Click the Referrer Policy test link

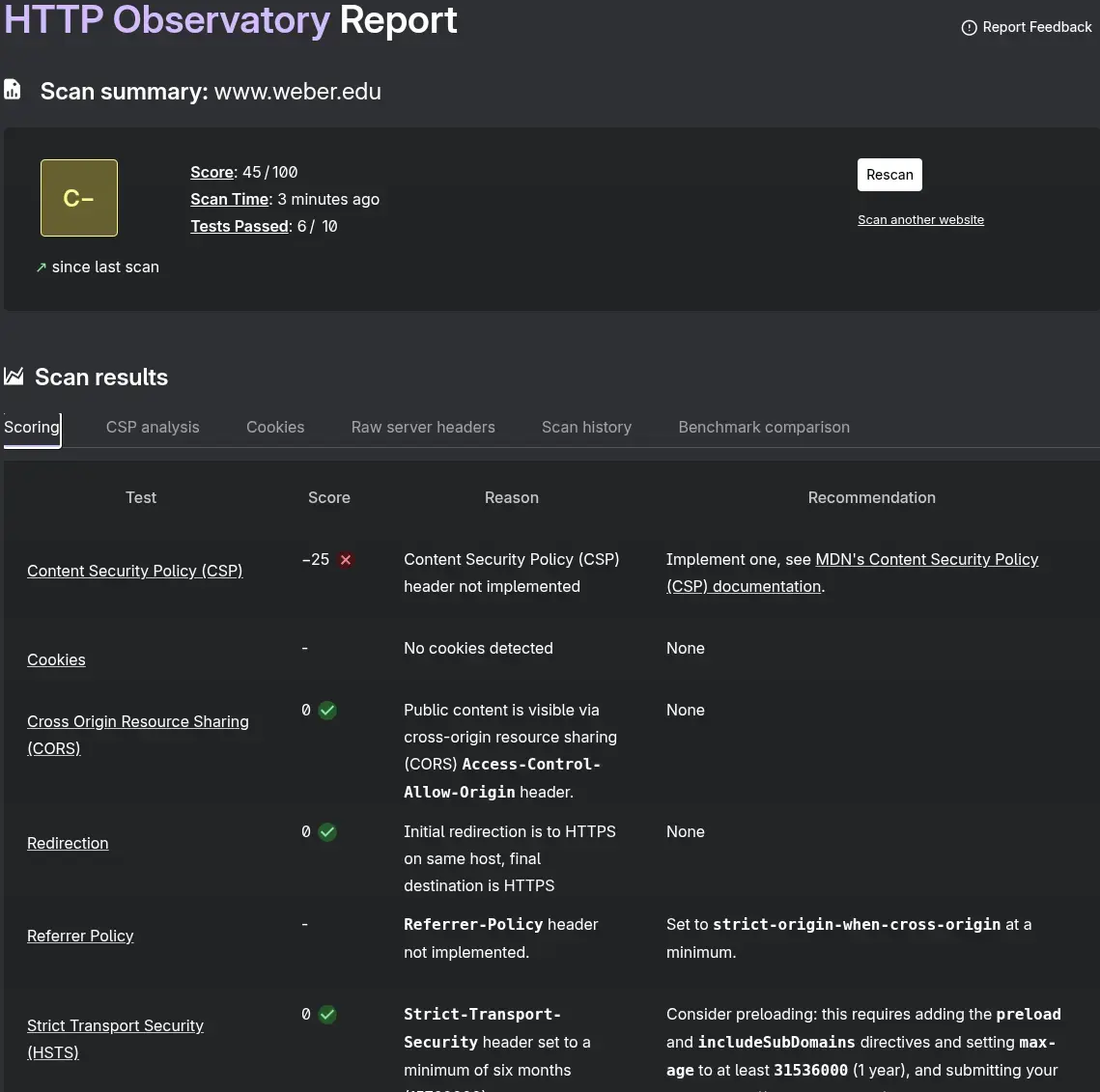[x=80, y=936]
